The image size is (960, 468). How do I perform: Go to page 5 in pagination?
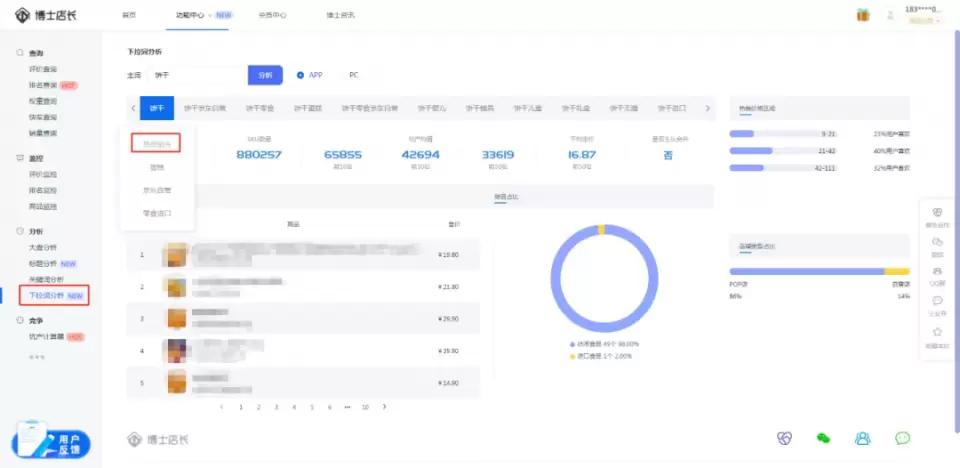[x=312, y=407]
